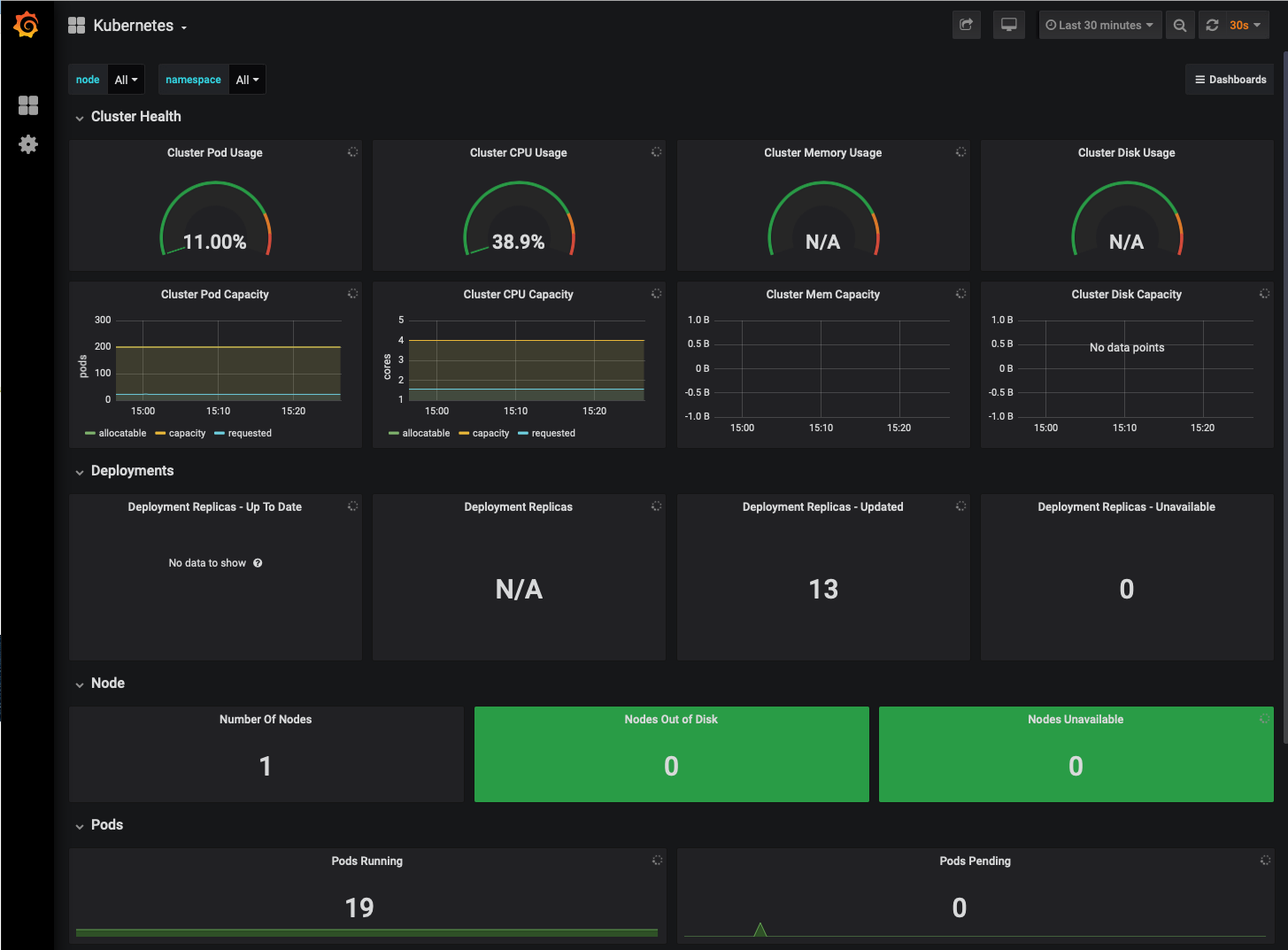Toggle the allocatable series in Pod Capacity legend
This screenshot has height=950, width=1288.
(116, 434)
